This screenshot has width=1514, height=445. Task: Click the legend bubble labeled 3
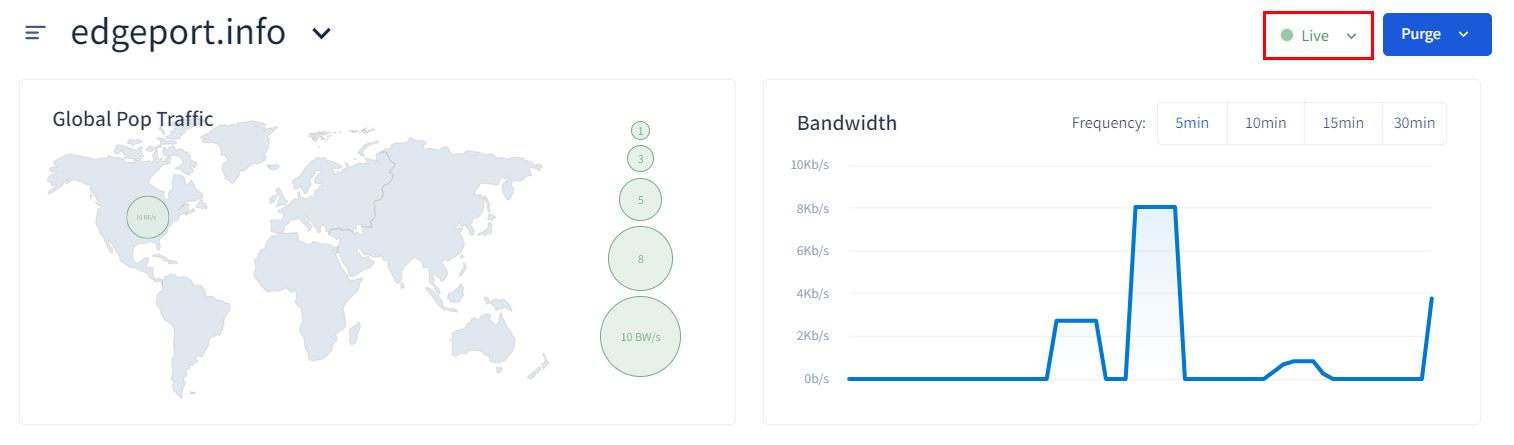(640, 158)
